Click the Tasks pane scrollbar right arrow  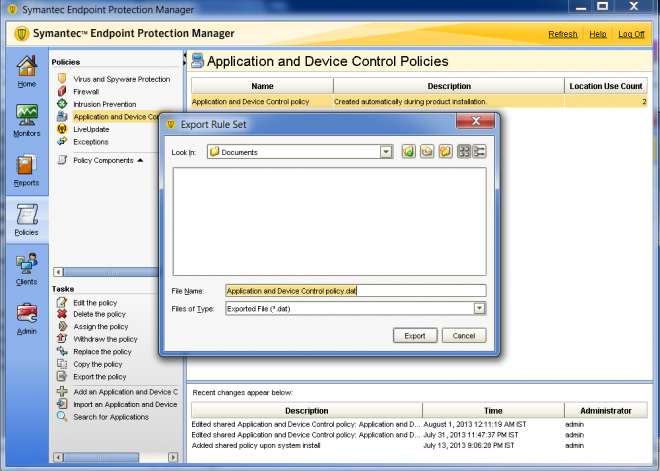tap(173, 457)
